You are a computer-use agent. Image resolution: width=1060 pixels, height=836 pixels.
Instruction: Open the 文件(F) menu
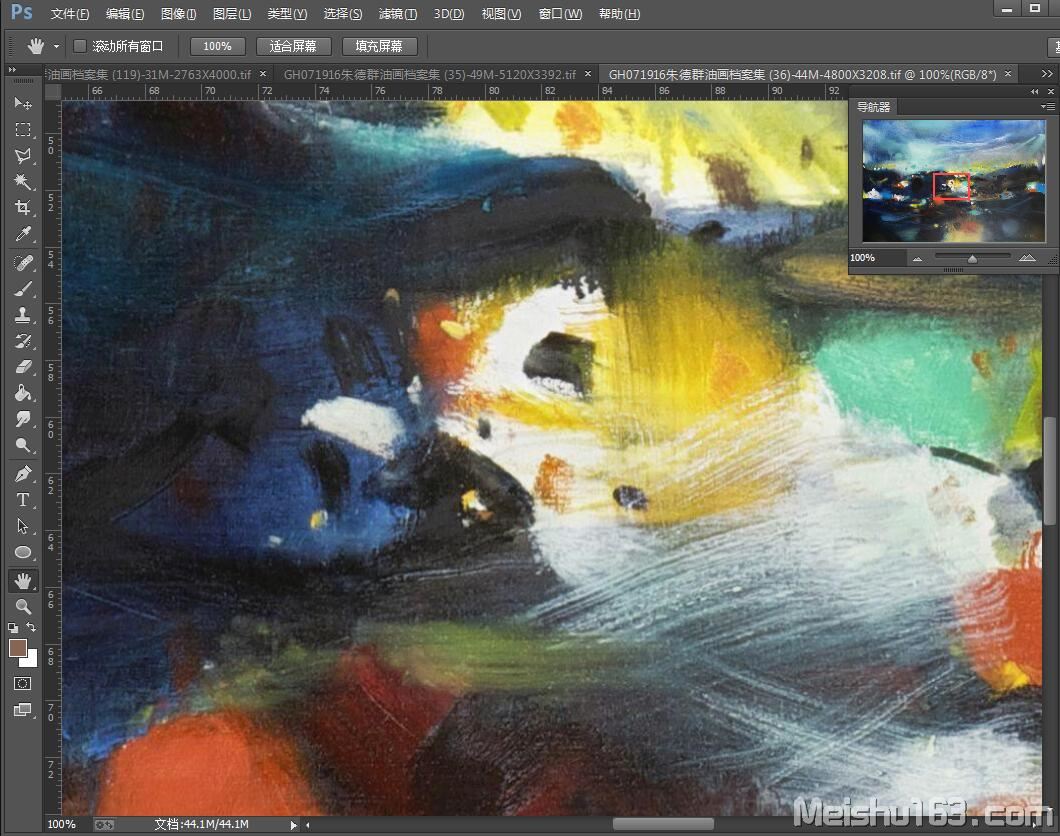pyautogui.click(x=70, y=14)
